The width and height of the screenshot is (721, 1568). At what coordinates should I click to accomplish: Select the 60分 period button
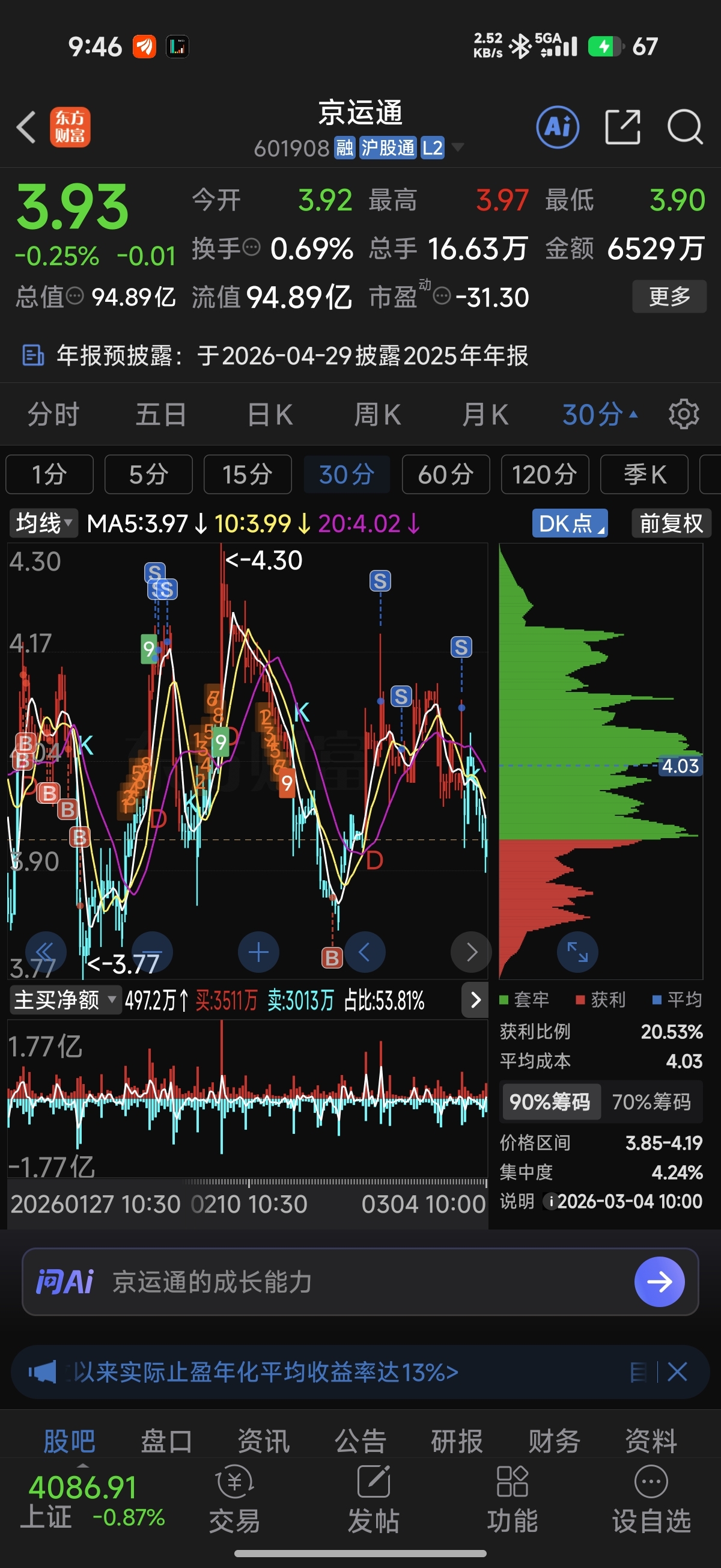446,474
